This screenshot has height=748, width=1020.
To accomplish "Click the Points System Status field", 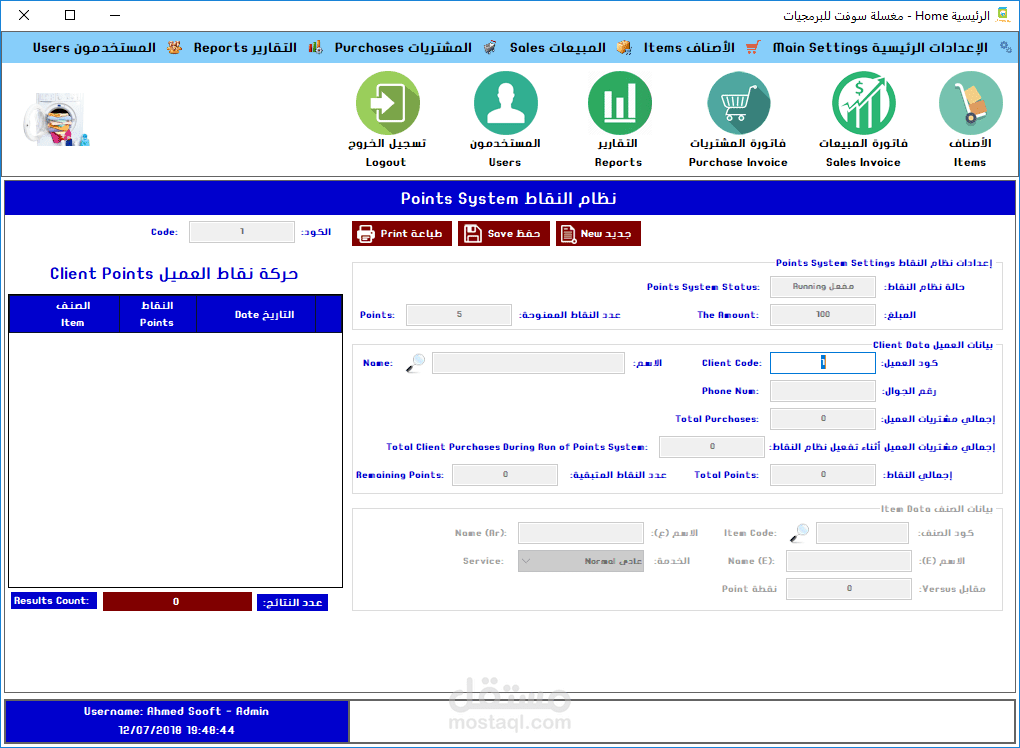I will coord(823,287).
